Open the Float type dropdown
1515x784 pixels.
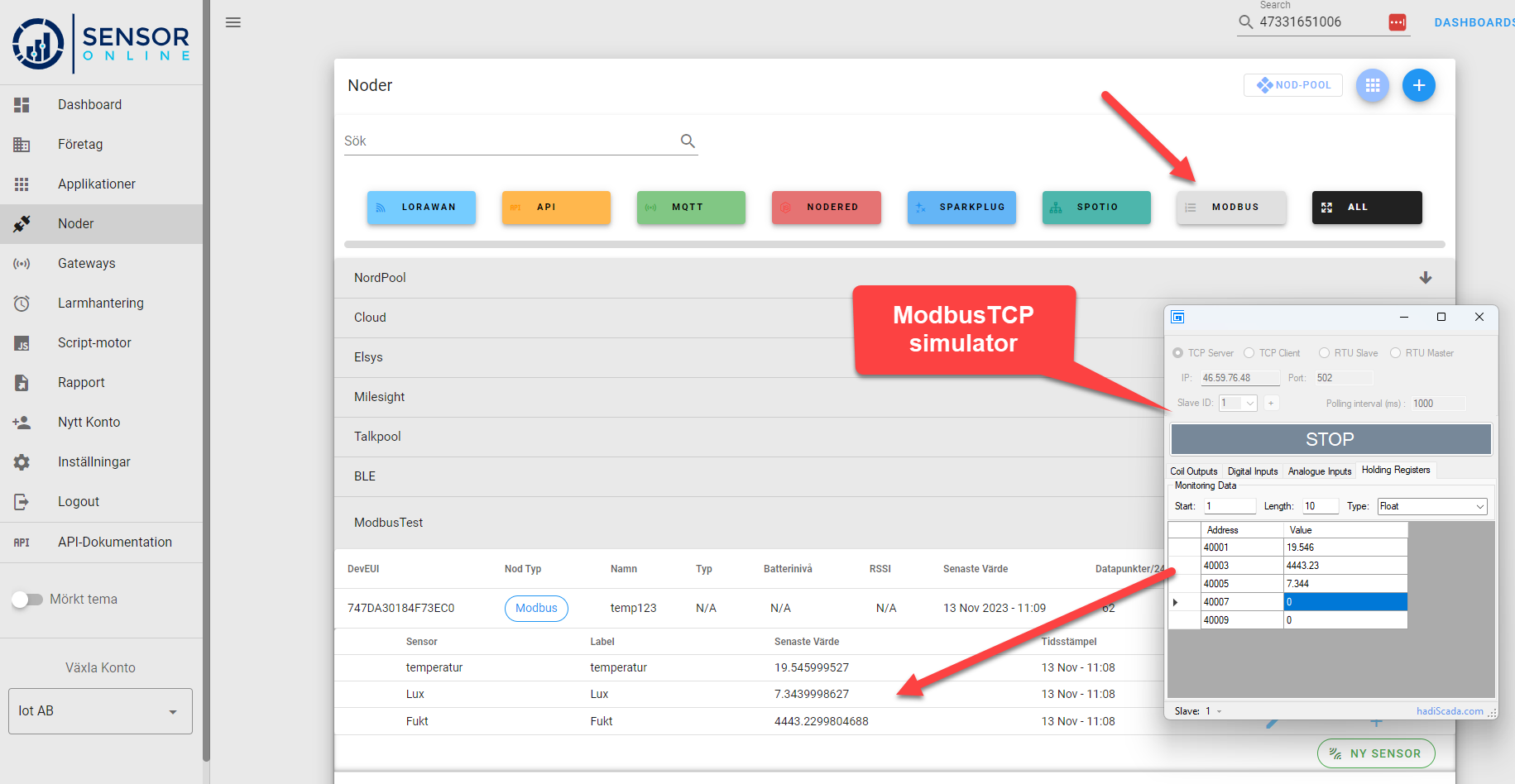pyautogui.click(x=1432, y=506)
